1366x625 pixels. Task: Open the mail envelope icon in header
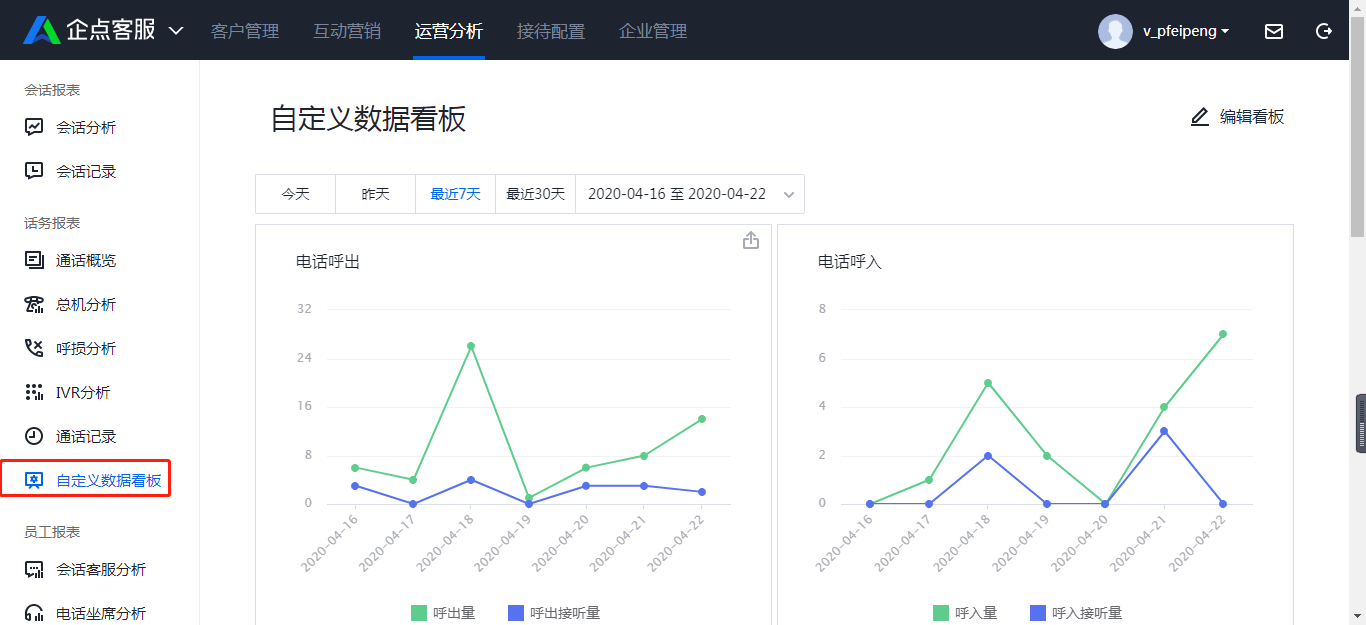(x=1274, y=31)
